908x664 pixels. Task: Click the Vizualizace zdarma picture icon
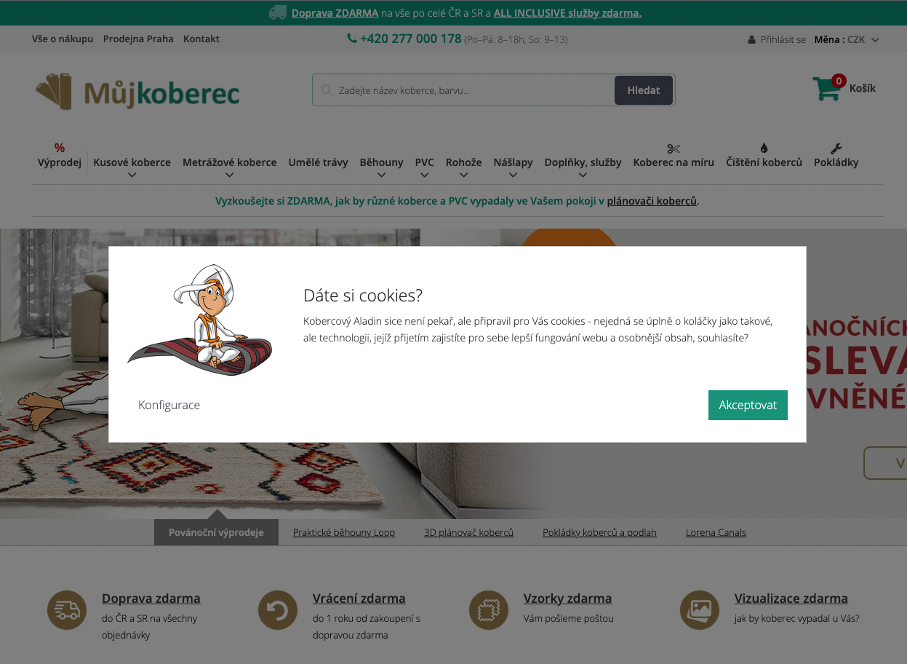(699, 610)
